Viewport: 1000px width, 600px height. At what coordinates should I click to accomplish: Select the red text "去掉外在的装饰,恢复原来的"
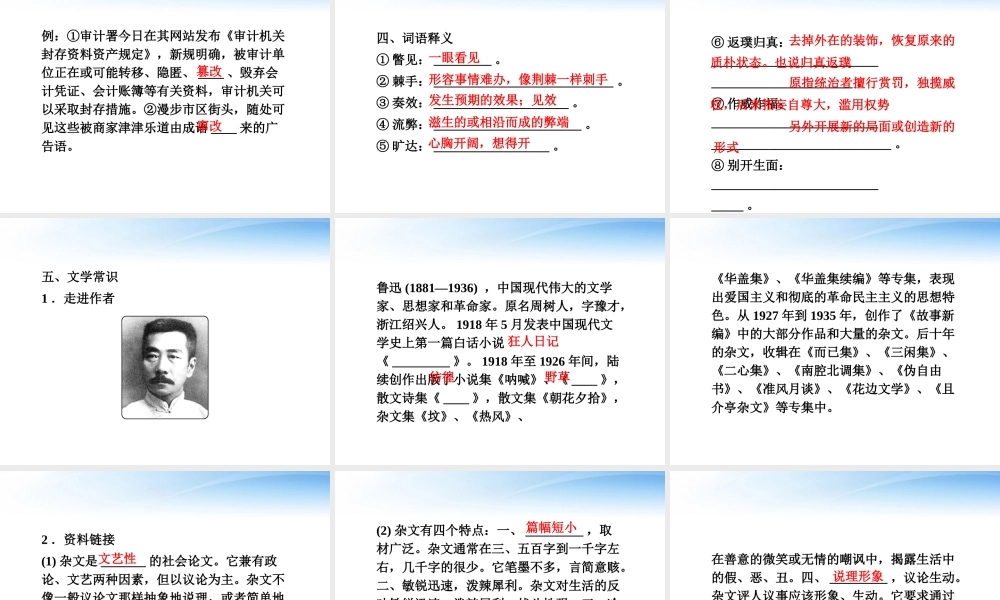872,41
